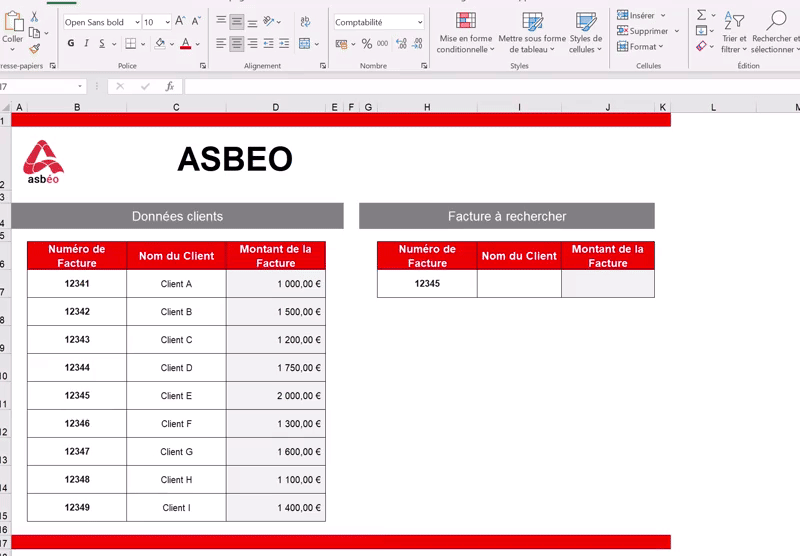Click the red font color A
This screenshot has width=800, height=556.
[x=186, y=44]
